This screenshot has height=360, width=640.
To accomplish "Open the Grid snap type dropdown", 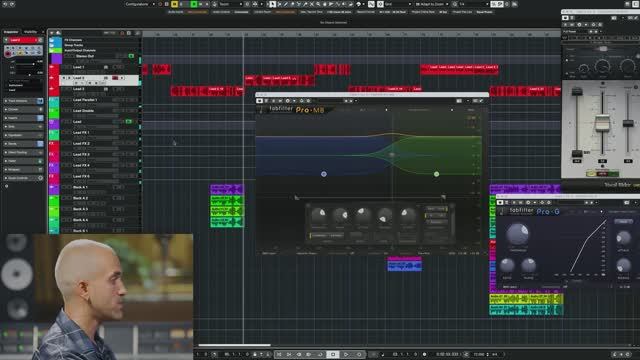I will [398, 4].
